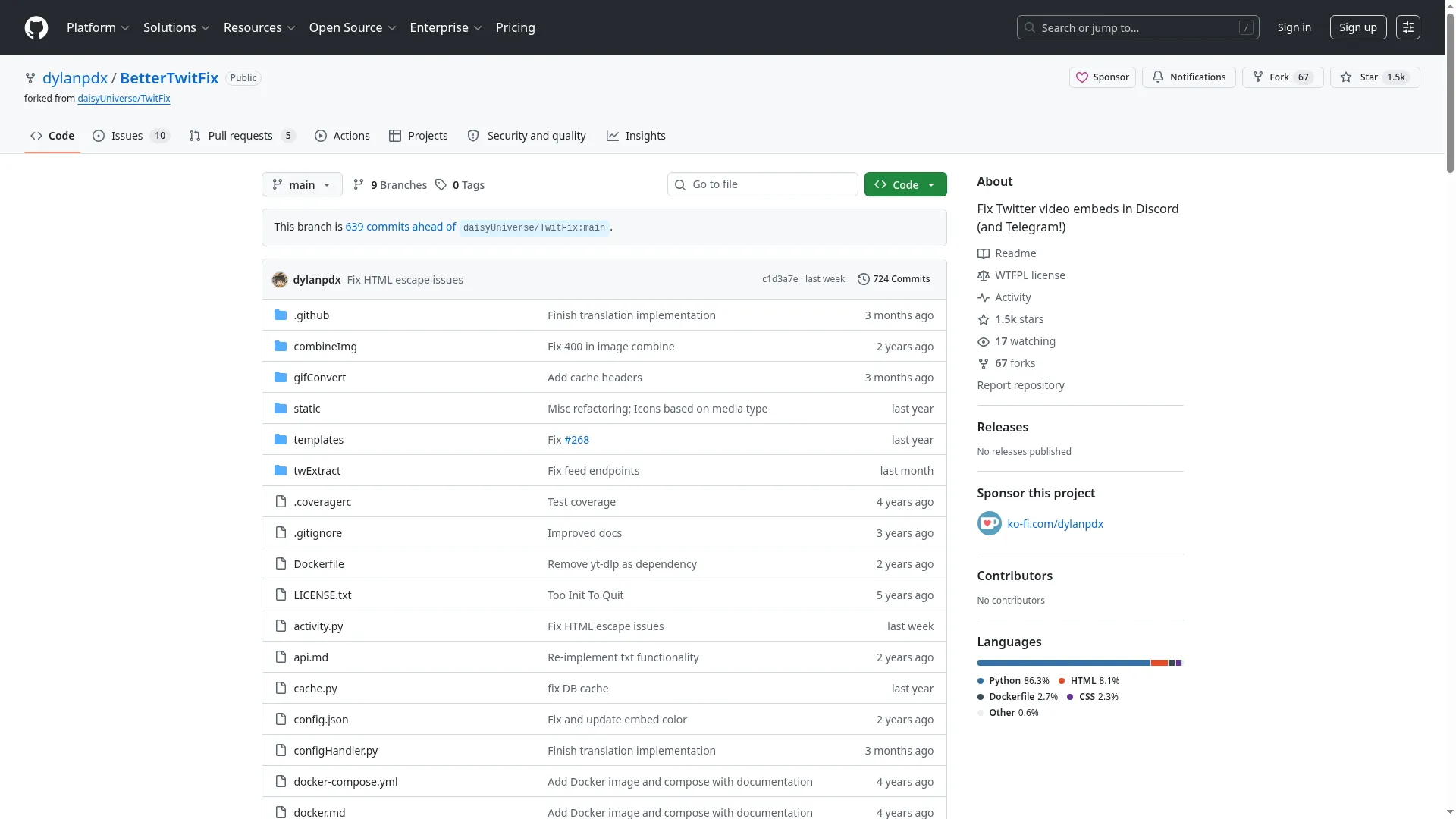Viewport: 1456px width, 819px height.
Task: Click the Notifications bell button
Action: pos(1188,77)
